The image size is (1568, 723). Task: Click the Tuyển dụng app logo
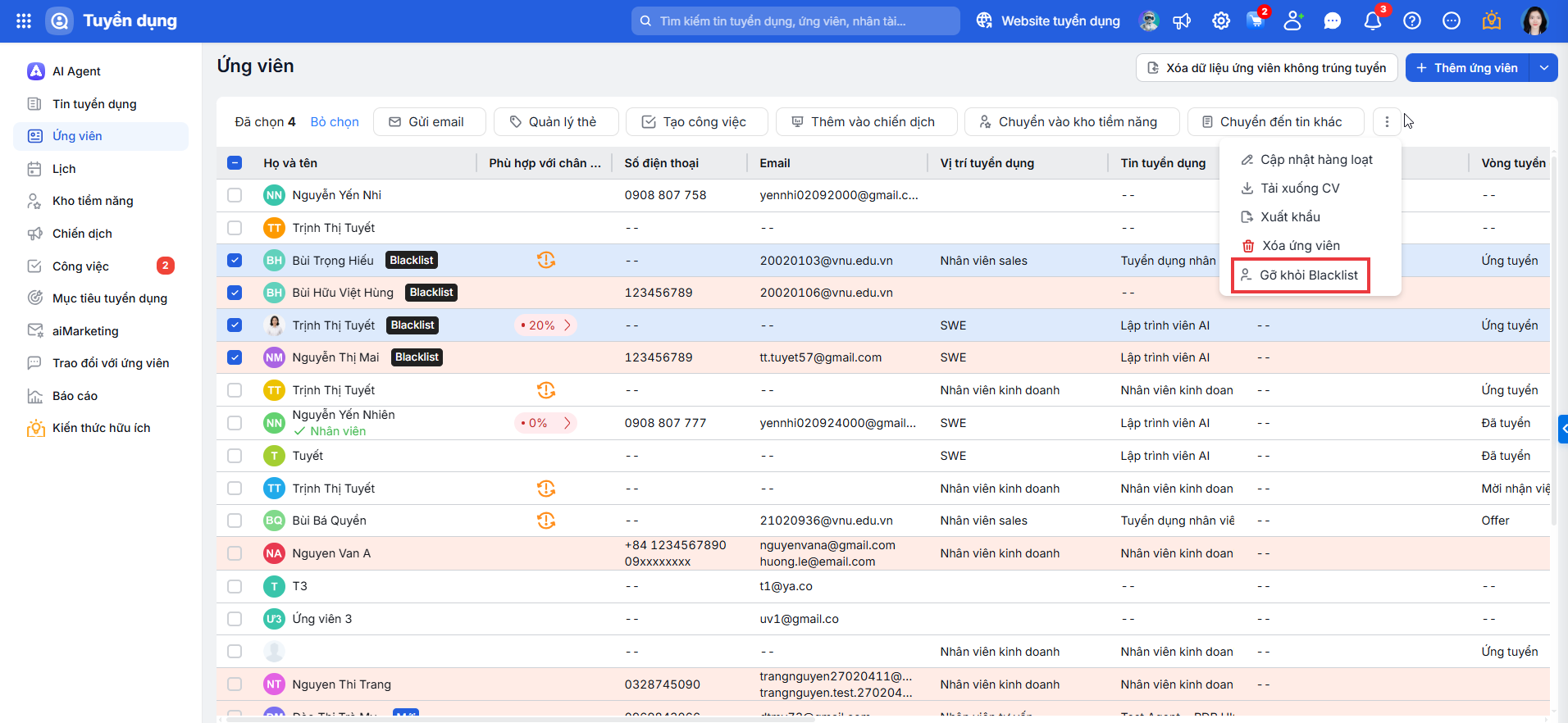[x=60, y=21]
